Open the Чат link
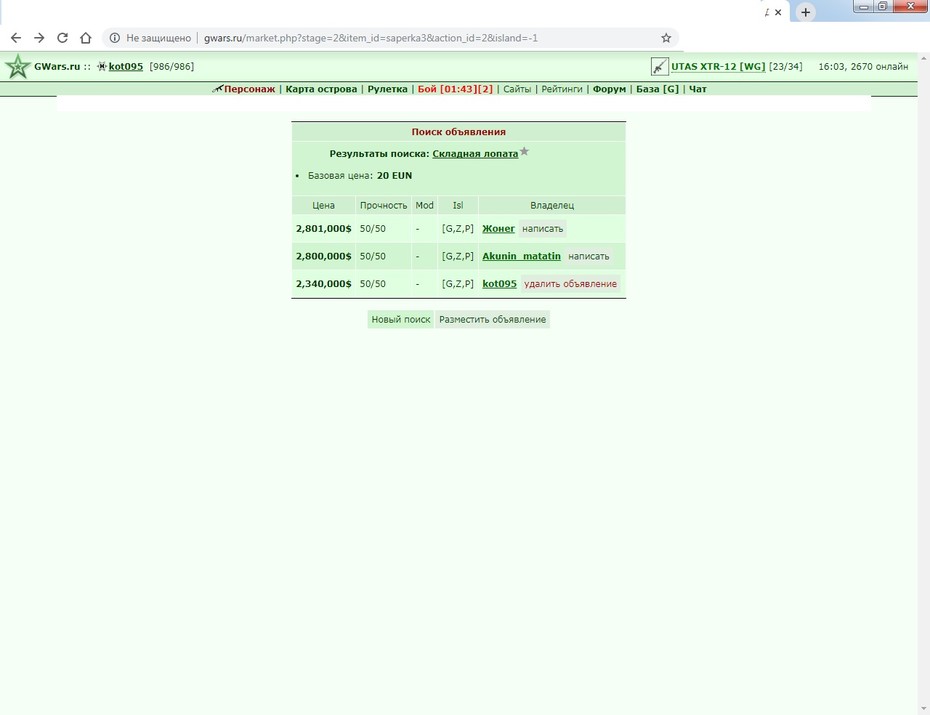Viewport: 930px width, 715px height. coord(698,89)
